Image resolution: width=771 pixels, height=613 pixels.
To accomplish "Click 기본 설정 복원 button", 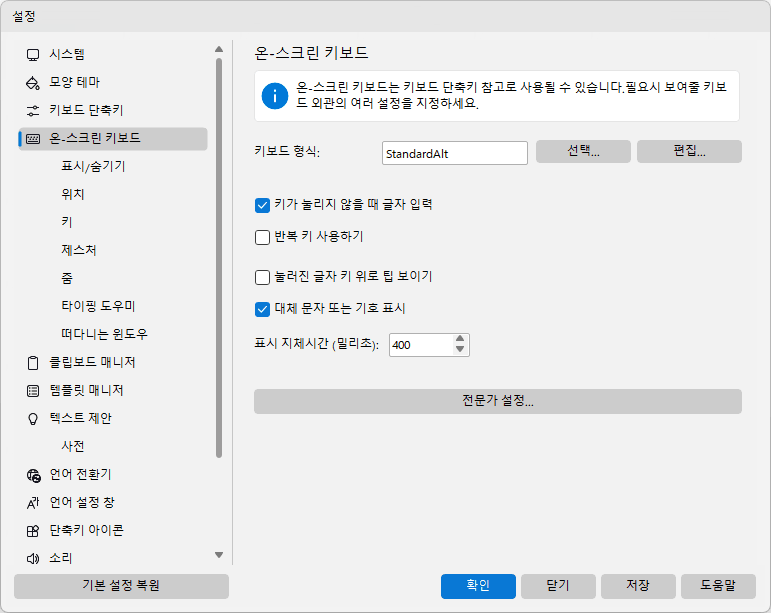I will coord(121,586).
